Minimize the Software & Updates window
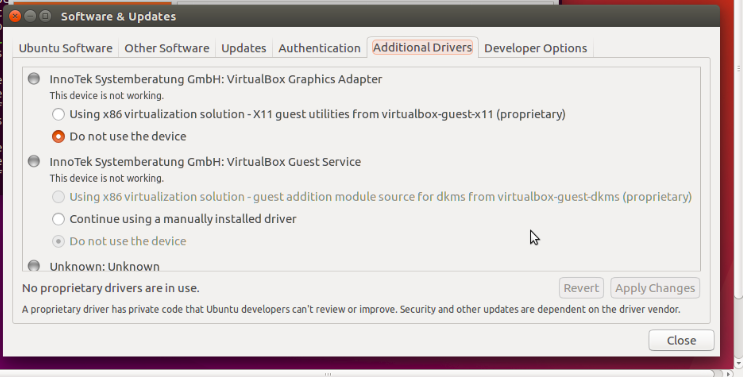Screen dimensions: 743x377 click(30, 16)
